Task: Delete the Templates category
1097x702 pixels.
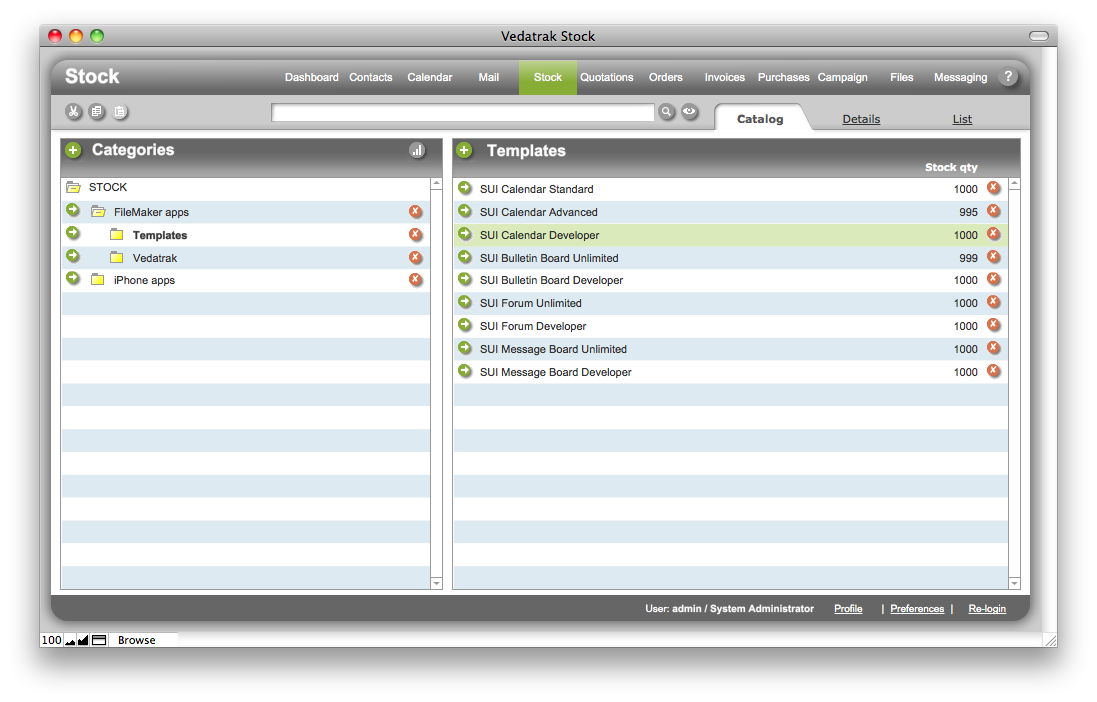Action: (x=416, y=234)
